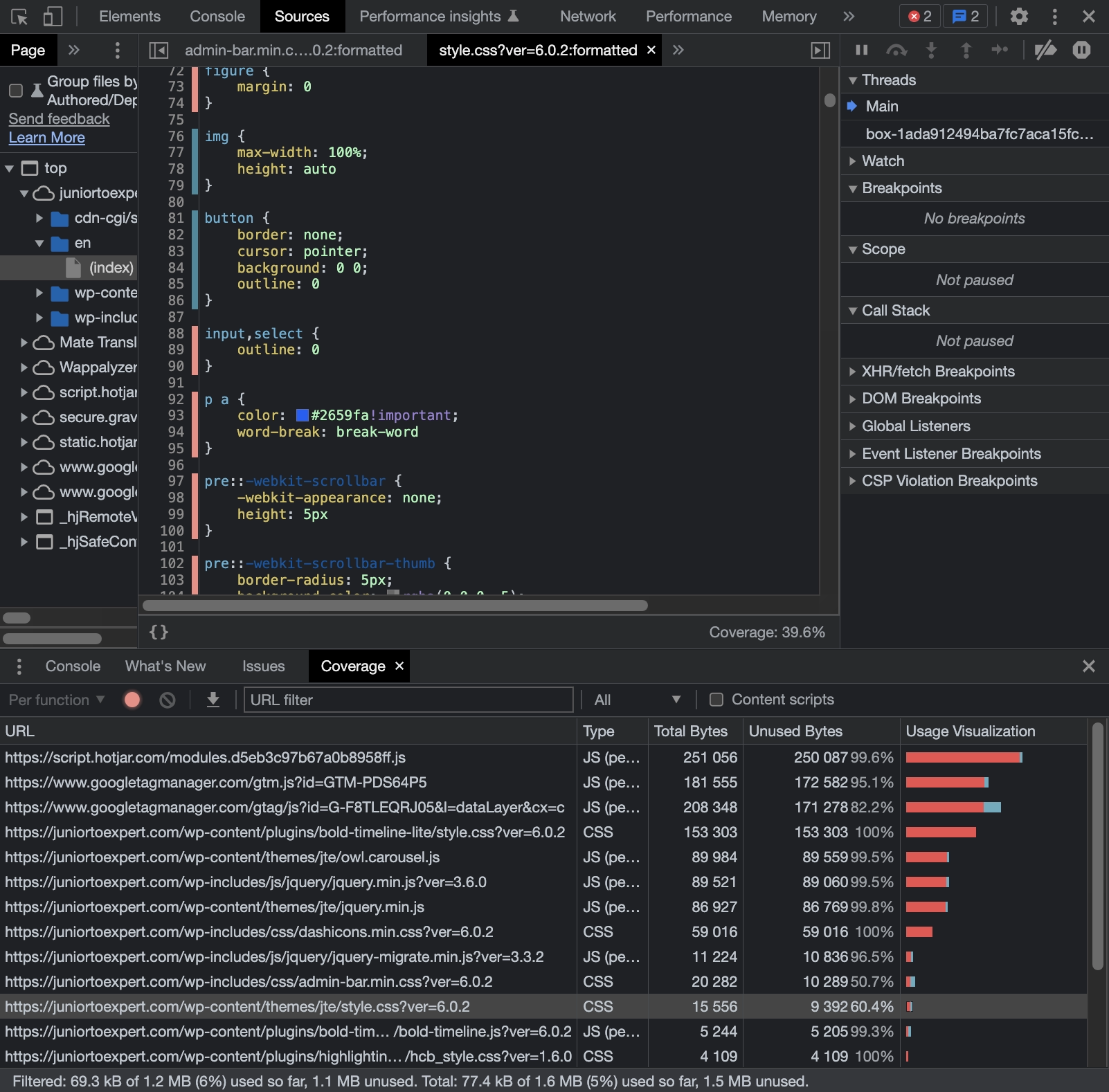Open DevTools settings gear
1109x1092 pixels.
tap(1019, 16)
